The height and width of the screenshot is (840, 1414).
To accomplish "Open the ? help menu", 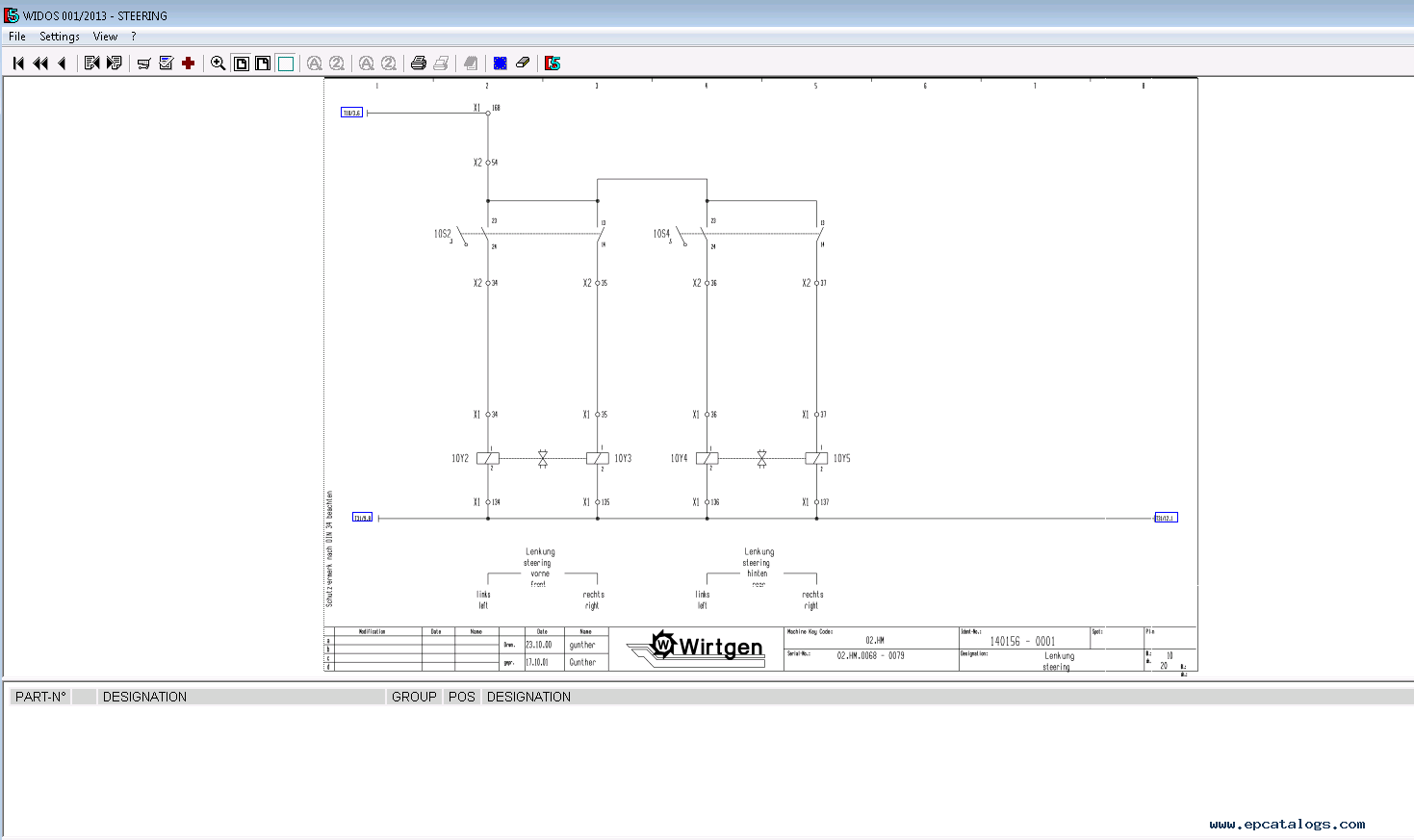I will 134,37.
